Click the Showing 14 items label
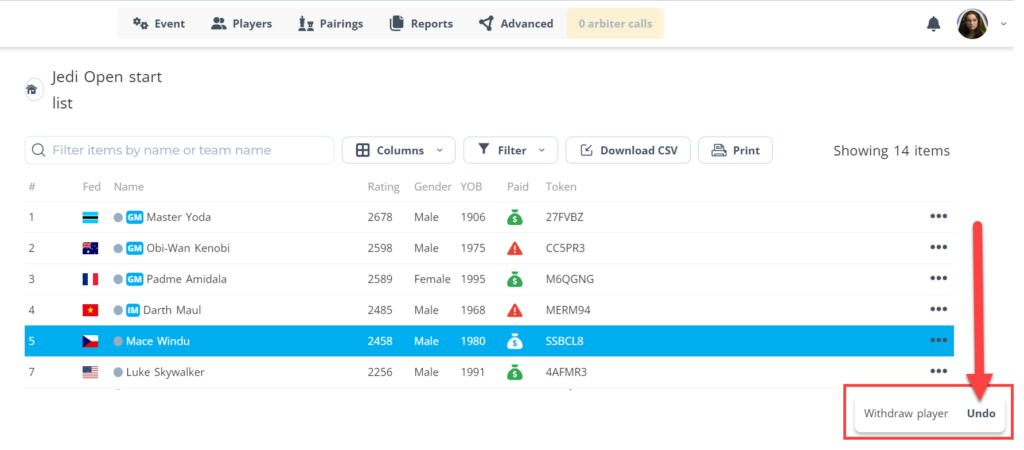The height and width of the screenshot is (450, 1024). pyautogui.click(x=891, y=151)
